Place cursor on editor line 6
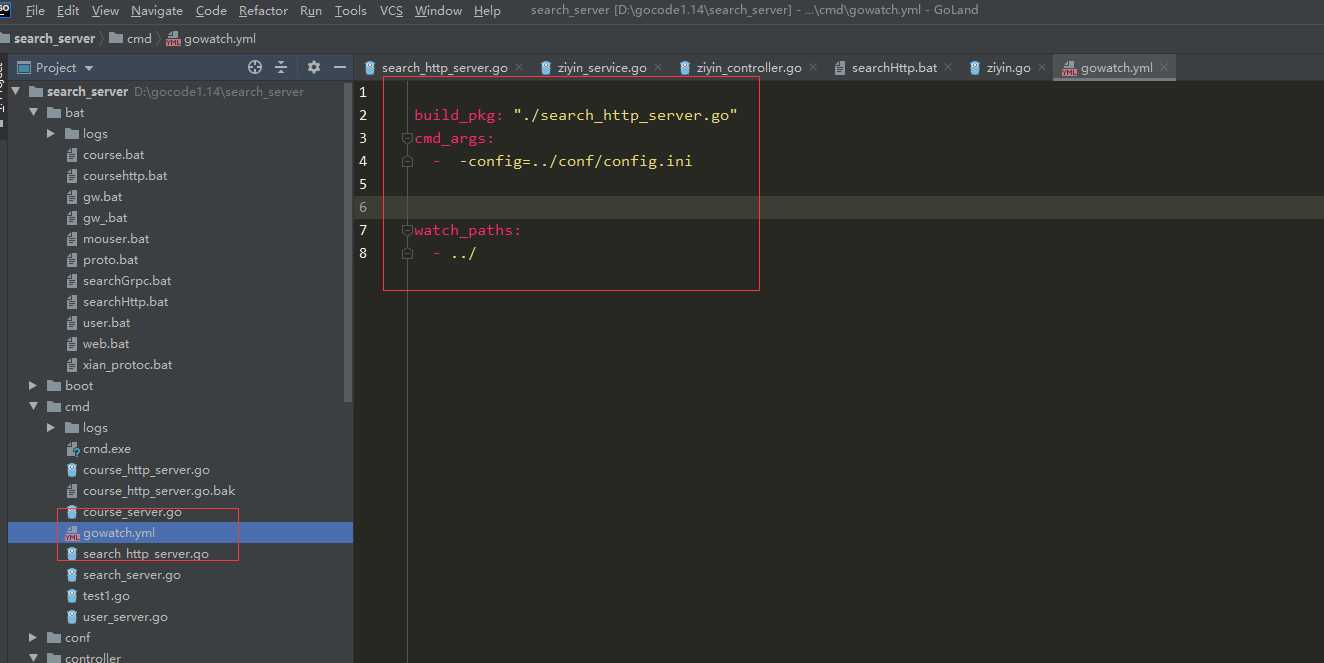1324x663 pixels. tap(838, 207)
